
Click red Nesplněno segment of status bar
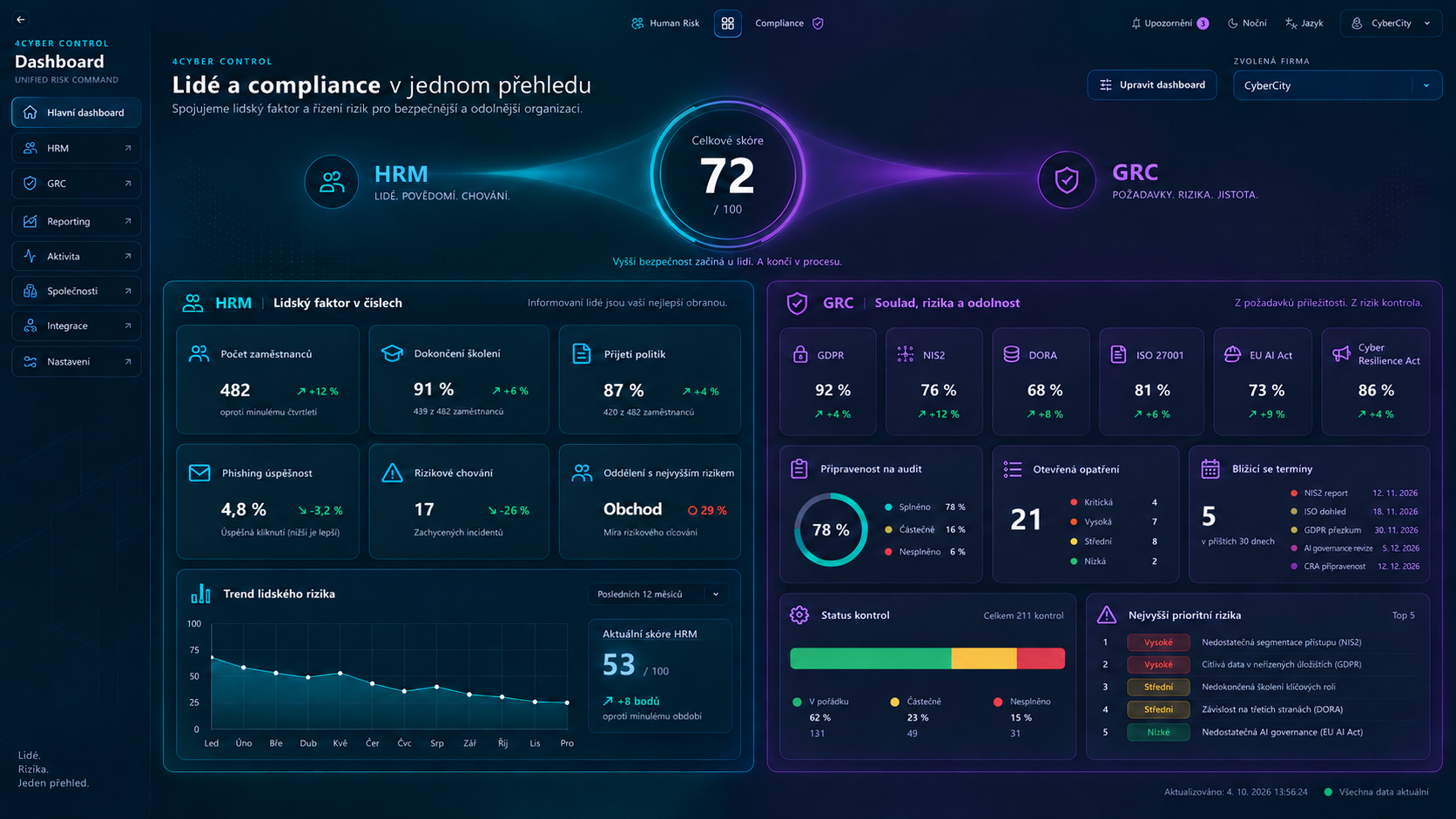click(1041, 659)
